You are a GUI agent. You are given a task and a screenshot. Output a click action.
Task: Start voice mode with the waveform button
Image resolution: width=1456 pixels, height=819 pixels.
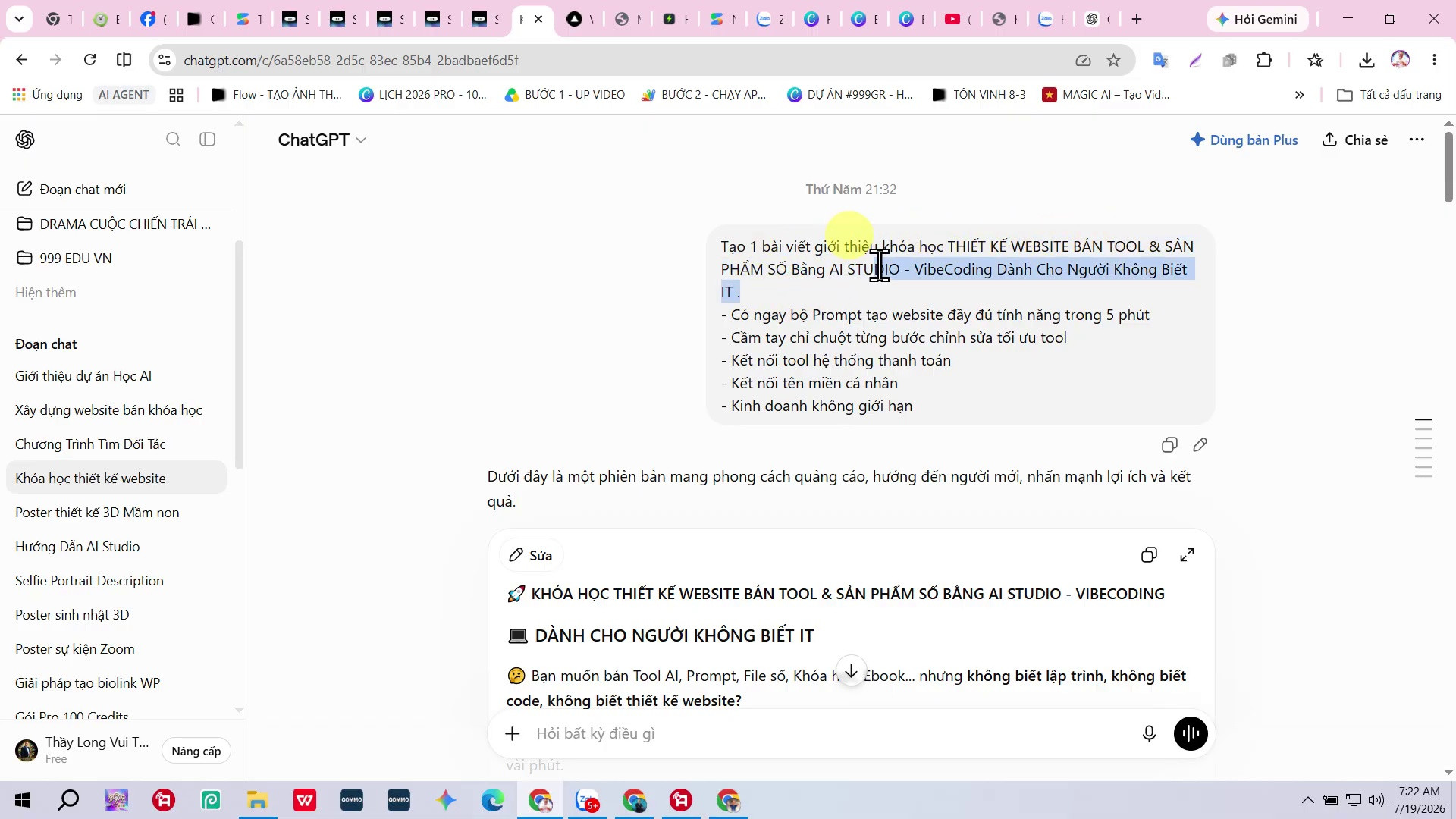[1191, 733]
